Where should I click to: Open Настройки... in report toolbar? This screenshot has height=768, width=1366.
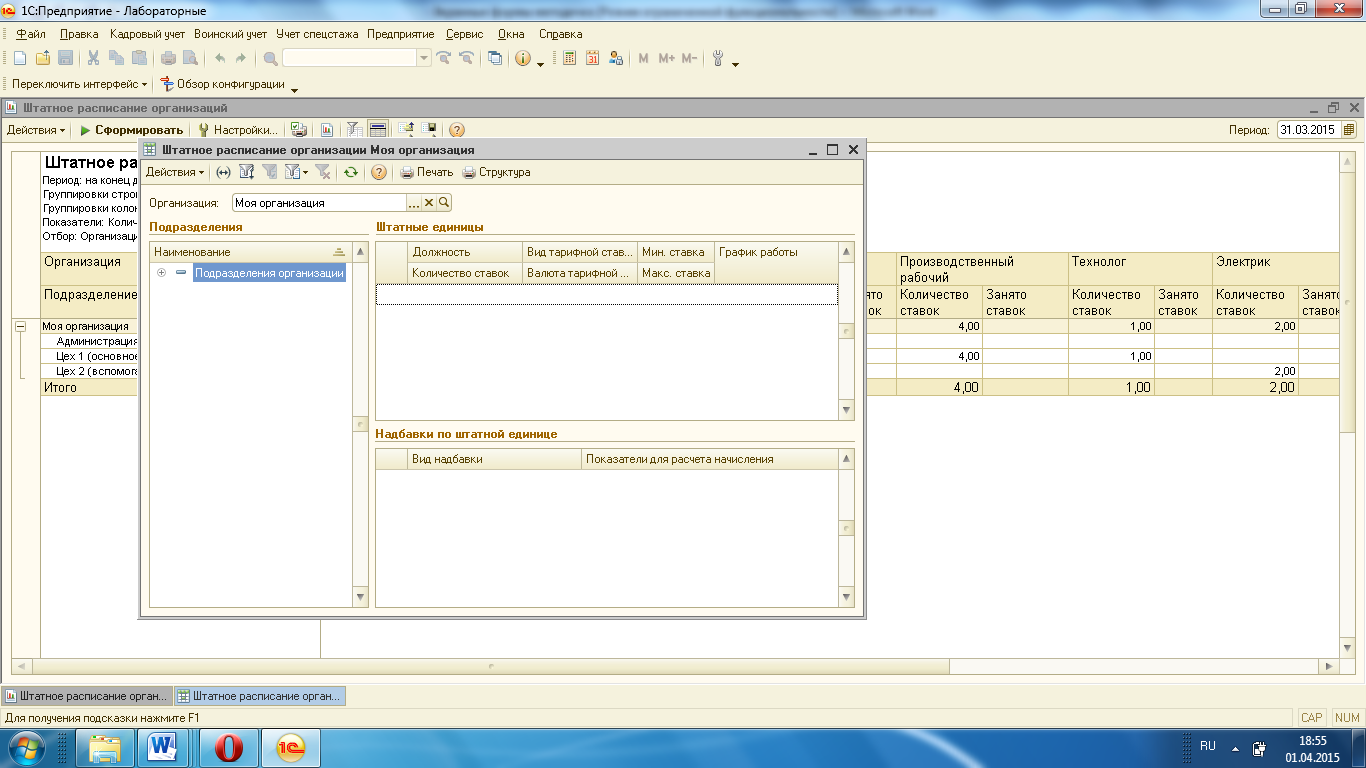[238, 130]
